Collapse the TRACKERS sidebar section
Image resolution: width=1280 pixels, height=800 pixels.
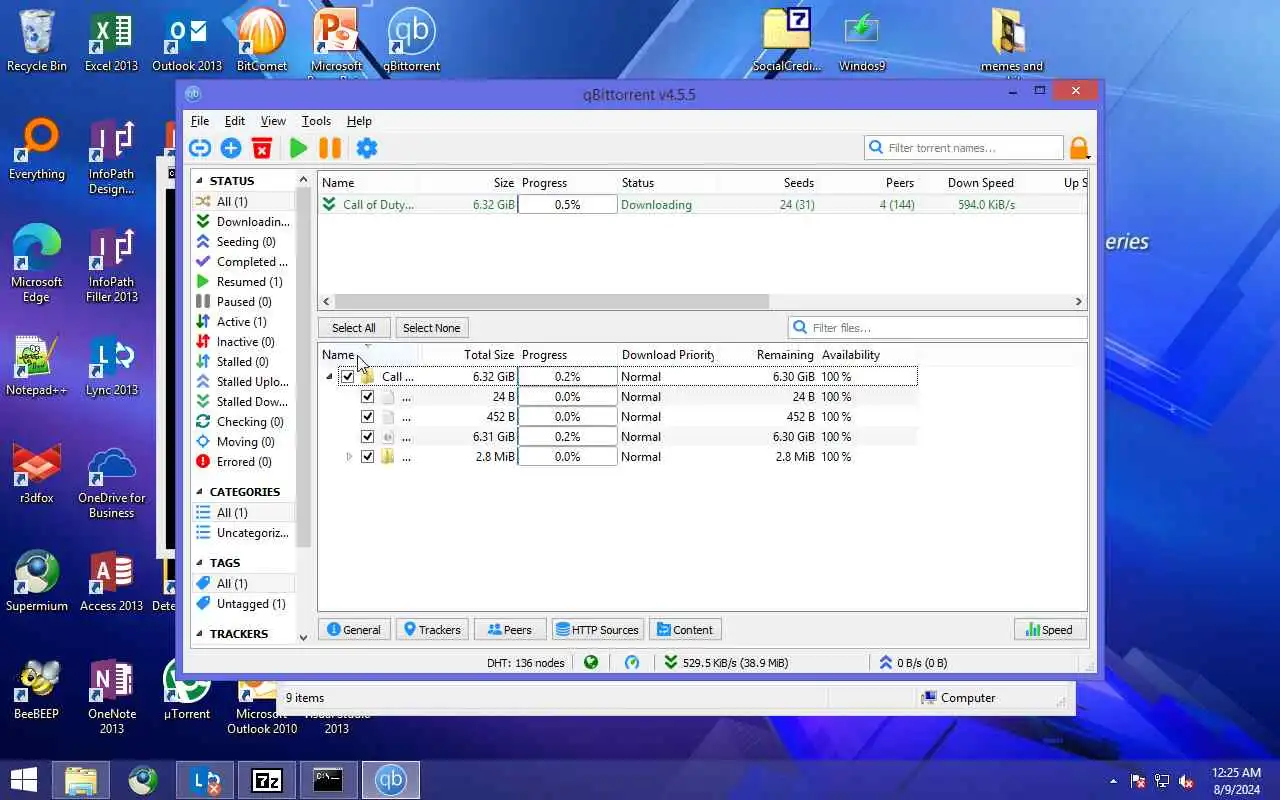click(199, 634)
